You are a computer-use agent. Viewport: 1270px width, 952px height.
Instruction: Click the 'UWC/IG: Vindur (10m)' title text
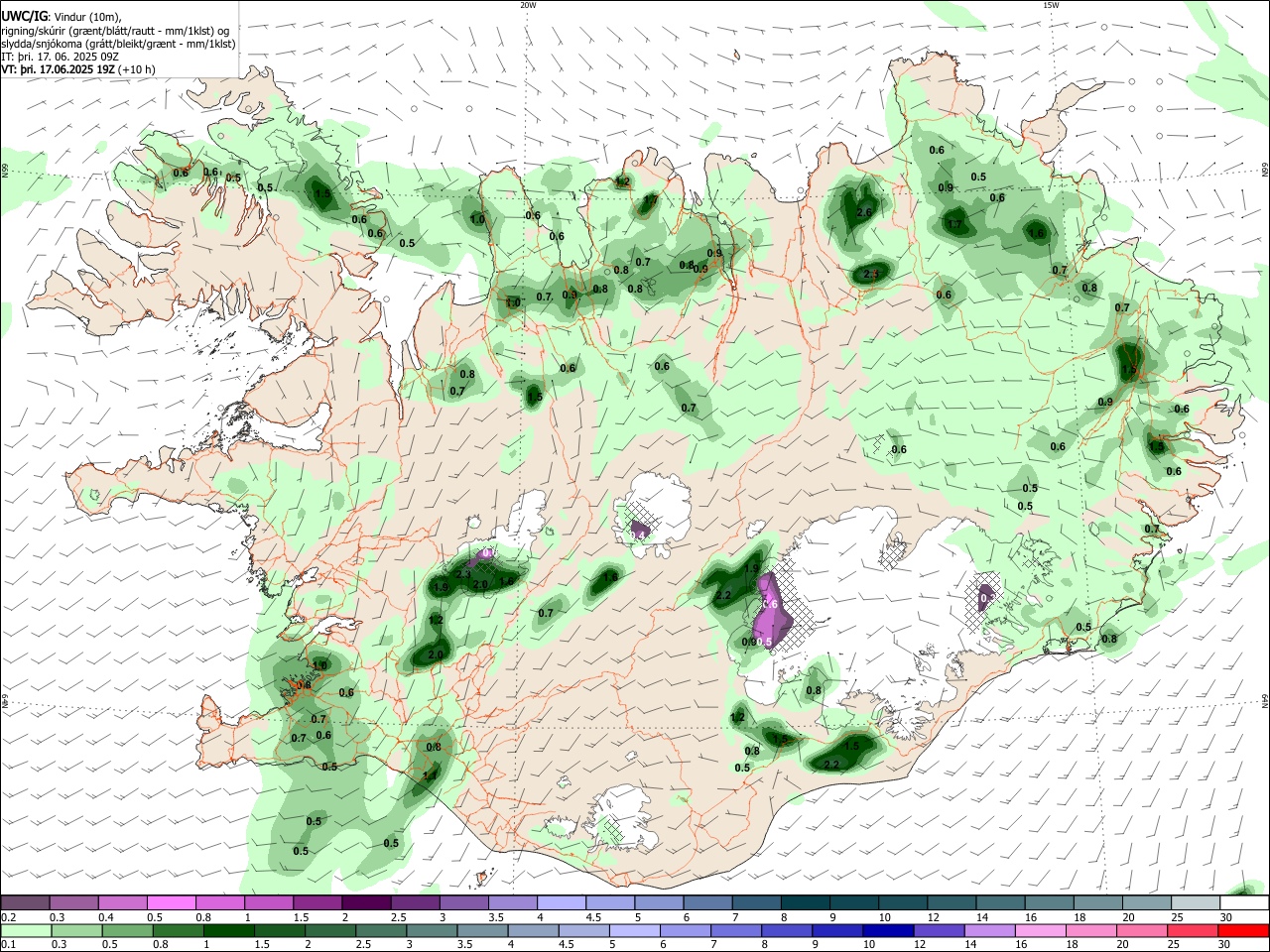[x=62, y=17]
